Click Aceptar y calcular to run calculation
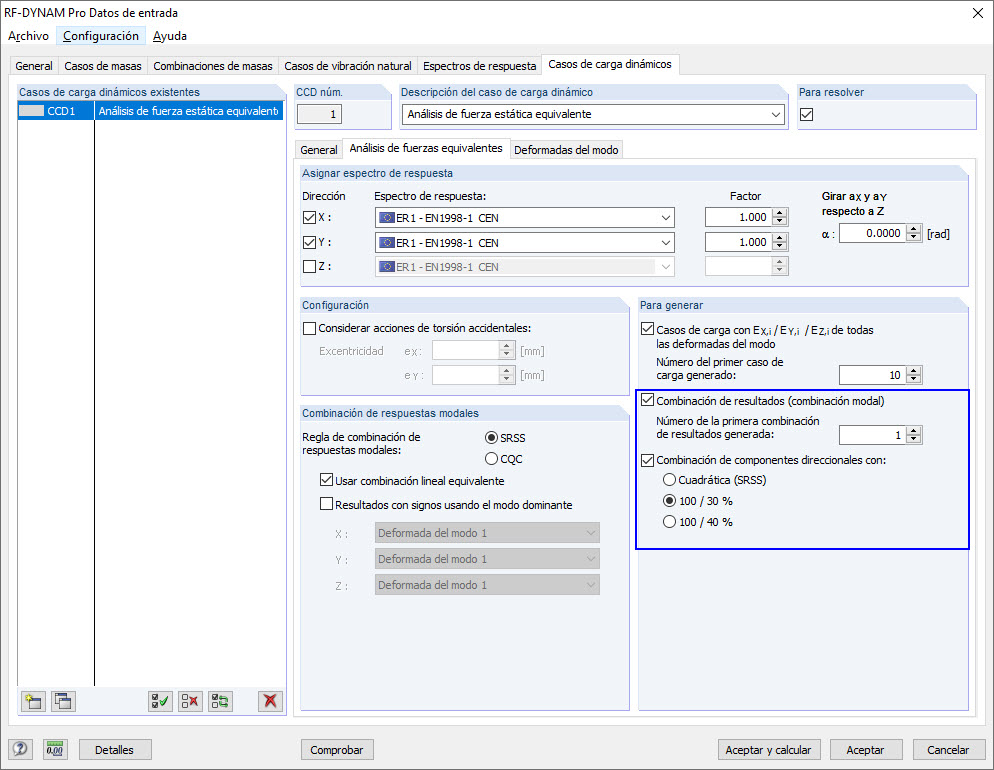This screenshot has height=770, width=994. point(769,749)
